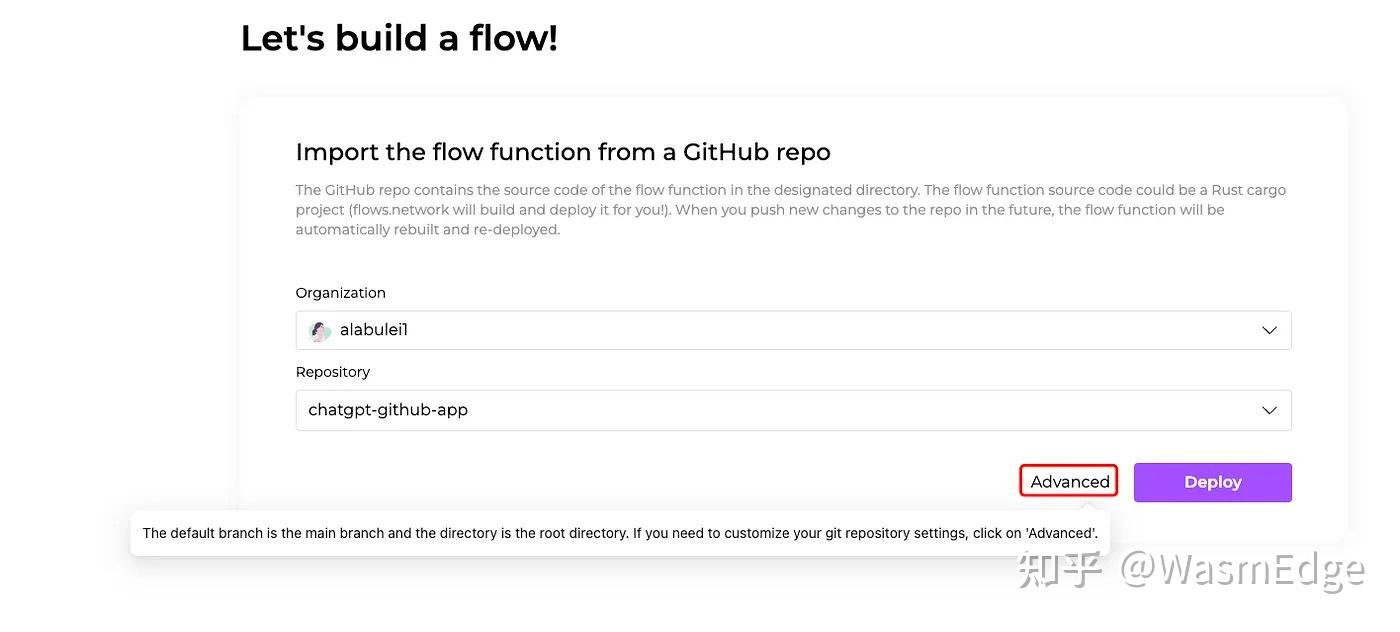This screenshot has width=1400, height=632.
Task: Expand the Organization dropdown chevron
Action: pos(1269,330)
